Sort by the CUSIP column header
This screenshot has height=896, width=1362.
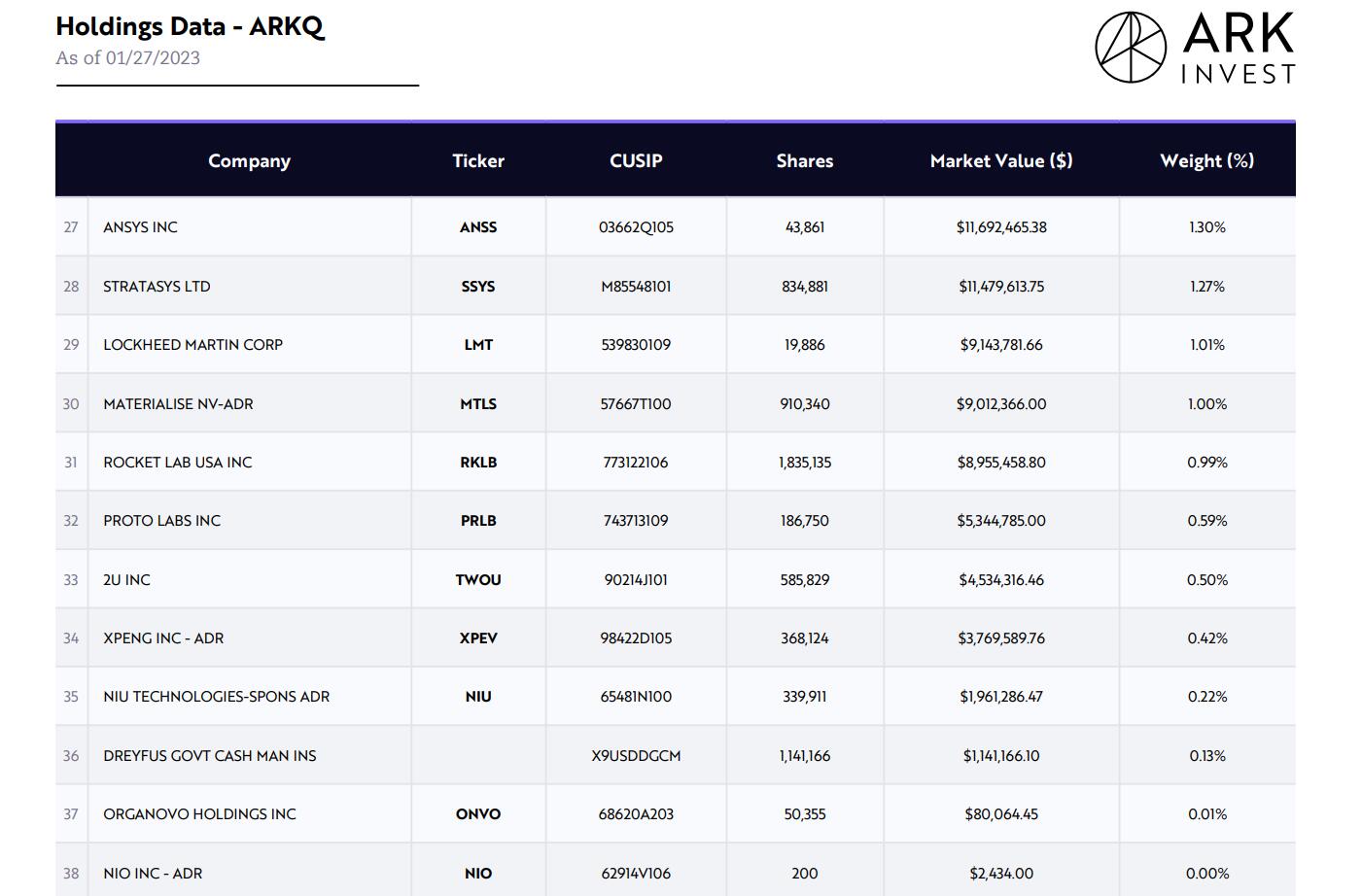[x=636, y=160]
